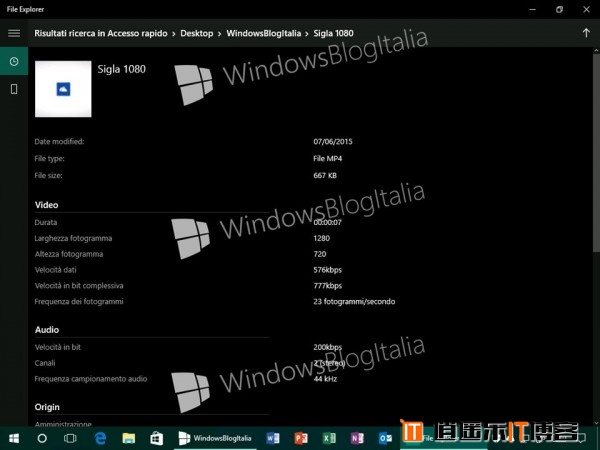The image size is (600, 450).
Task: Expand the chevron after WindowsBlogItalia breadcrumb
Action: [307, 34]
